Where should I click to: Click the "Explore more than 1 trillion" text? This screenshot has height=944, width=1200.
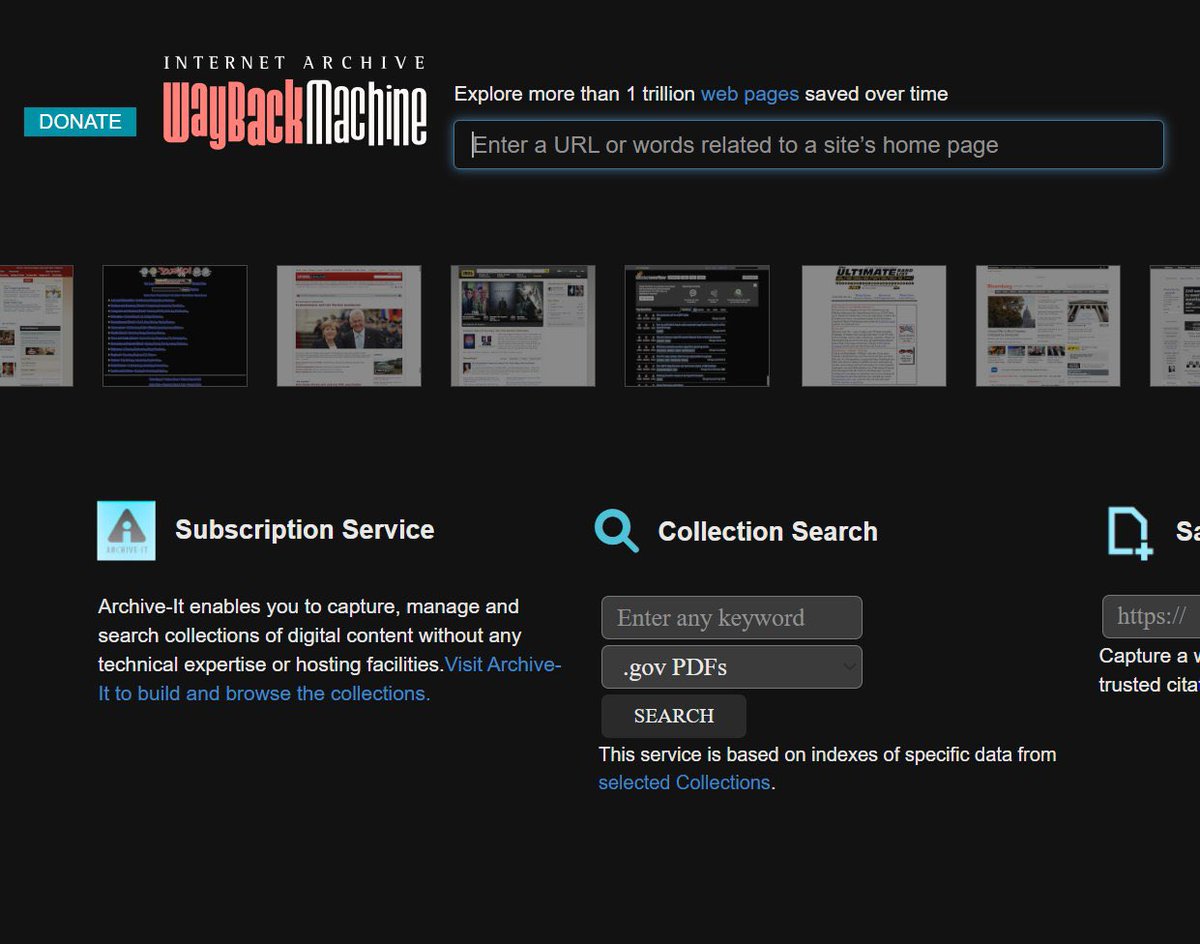(574, 94)
